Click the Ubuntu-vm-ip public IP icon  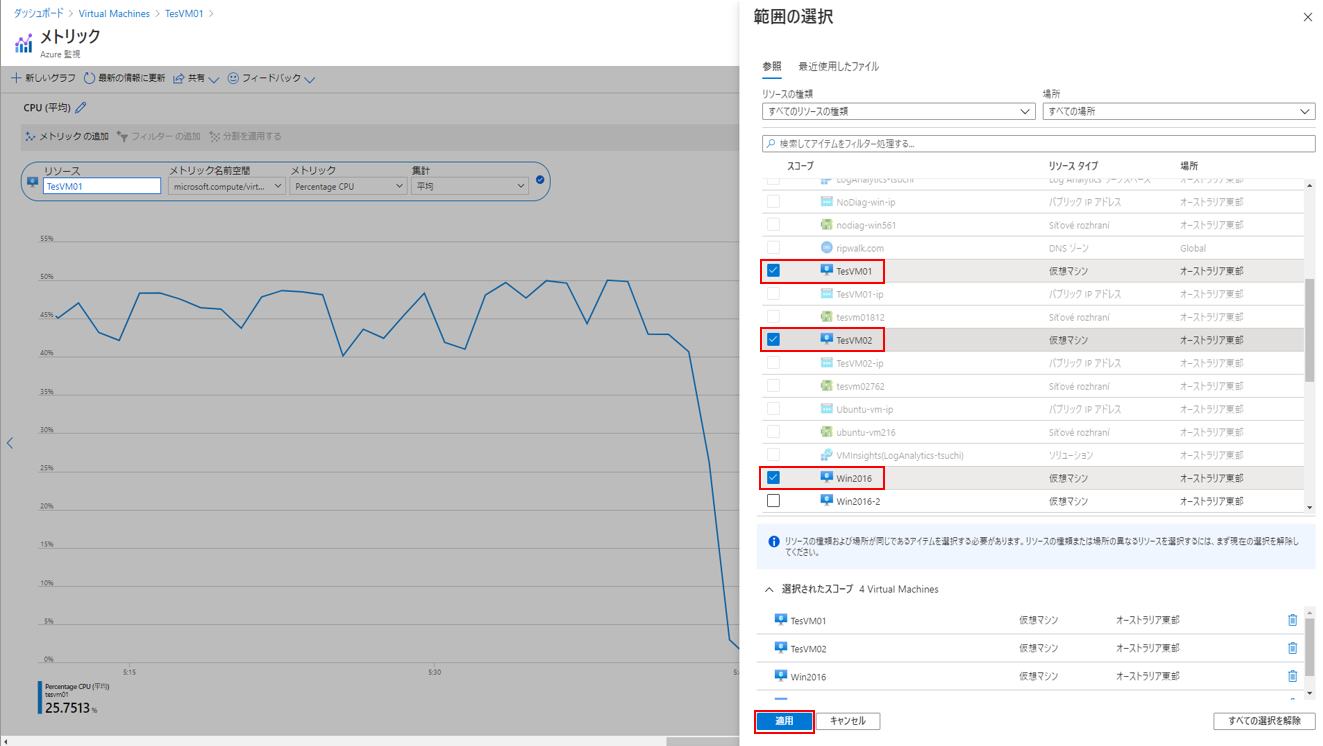[826, 408]
